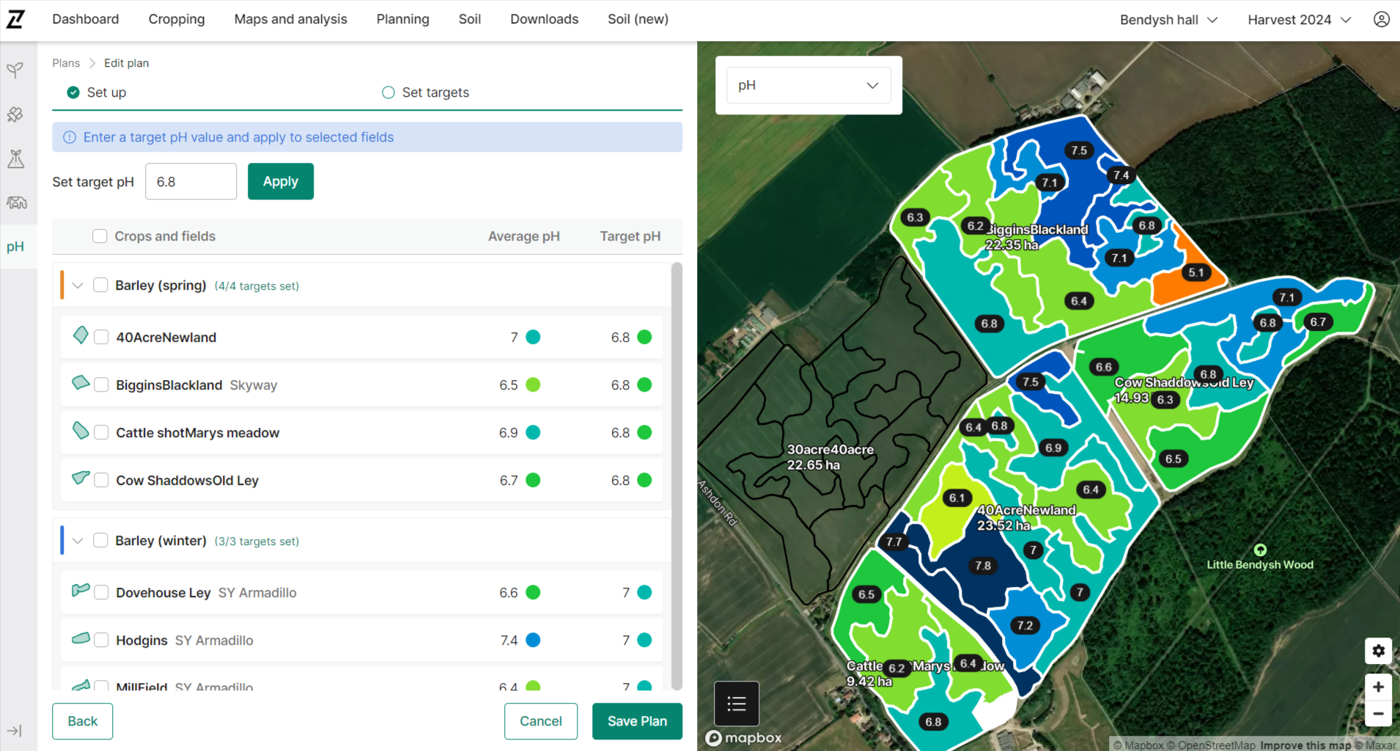Click the Cattle shotMarys meadow shape icon
Image resolution: width=1400 pixels, height=751 pixels.
pos(81,431)
